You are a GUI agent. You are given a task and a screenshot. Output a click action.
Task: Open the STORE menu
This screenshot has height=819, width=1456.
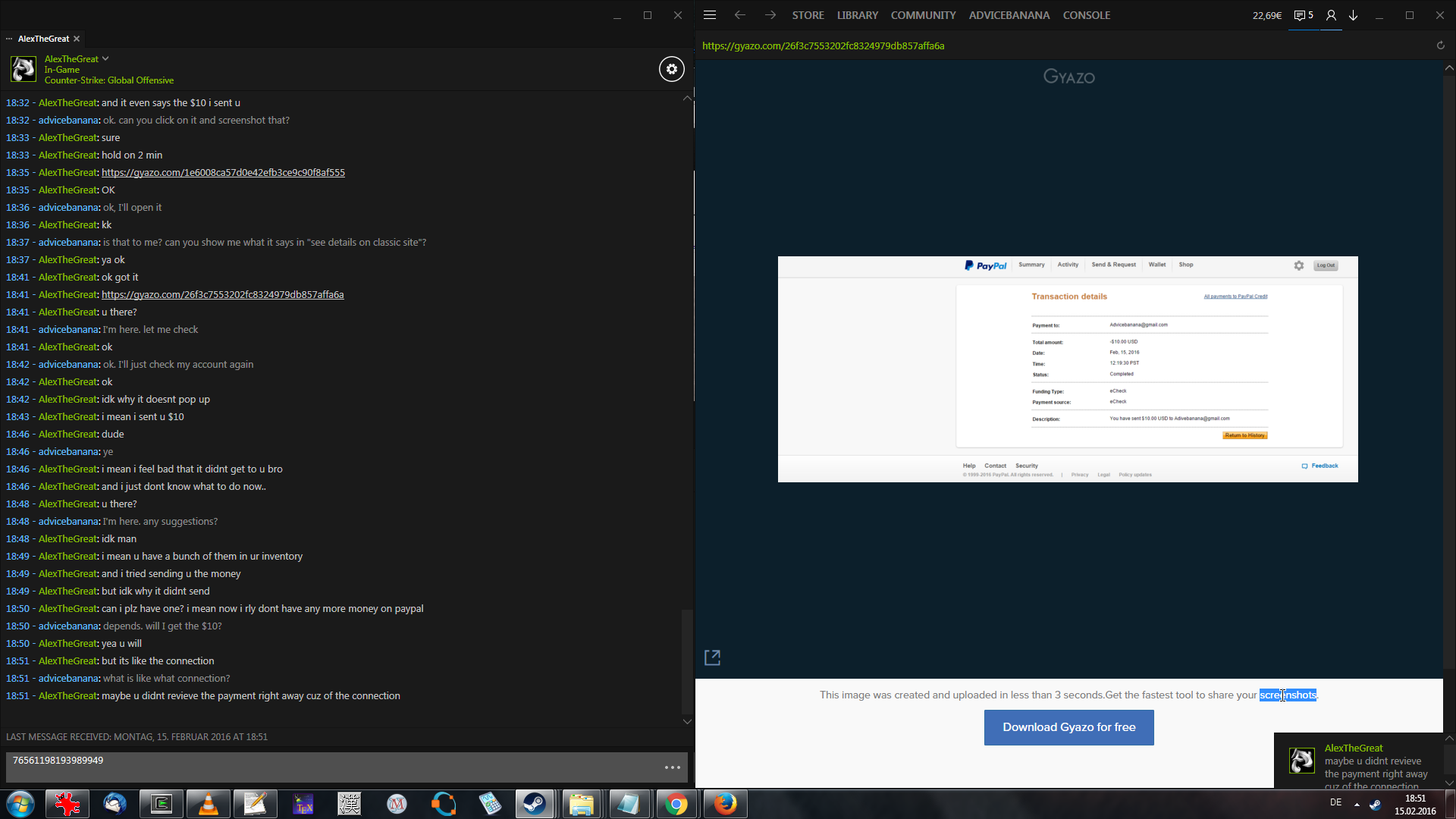tap(808, 15)
